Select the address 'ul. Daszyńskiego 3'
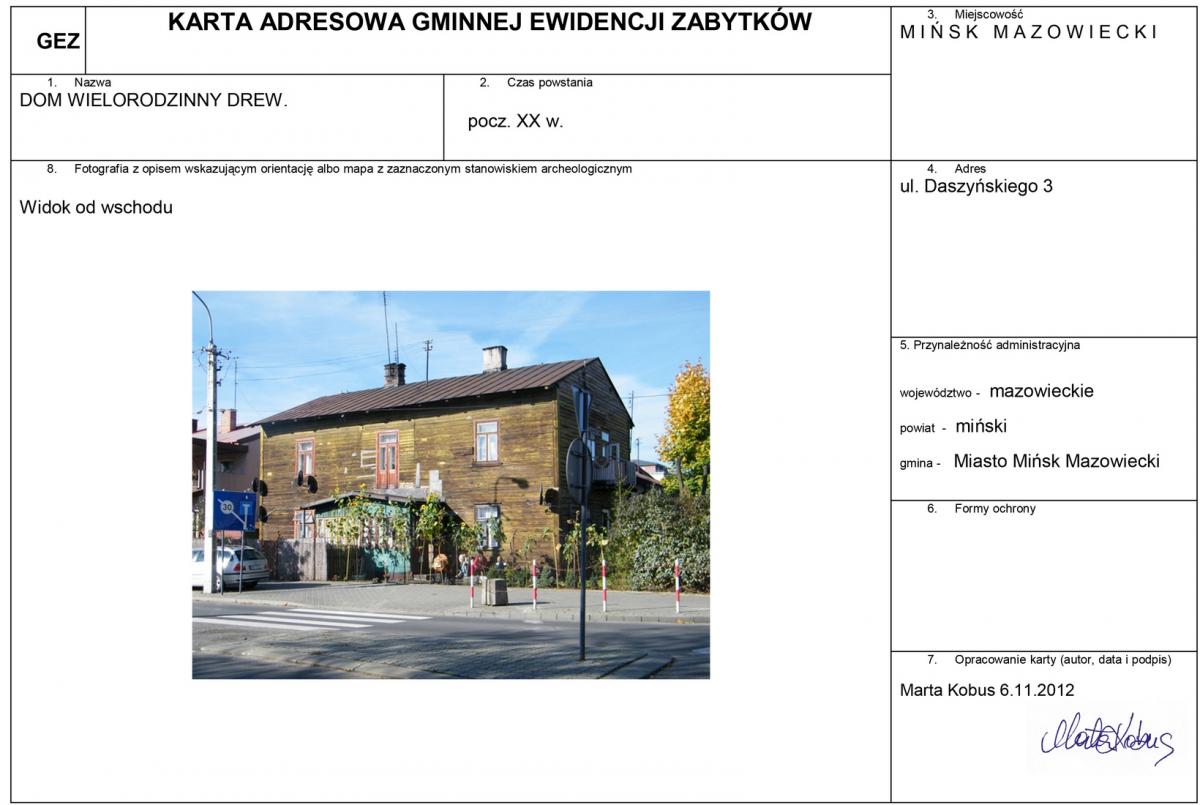The height and width of the screenshot is (805, 1200). tap(976, 186)
